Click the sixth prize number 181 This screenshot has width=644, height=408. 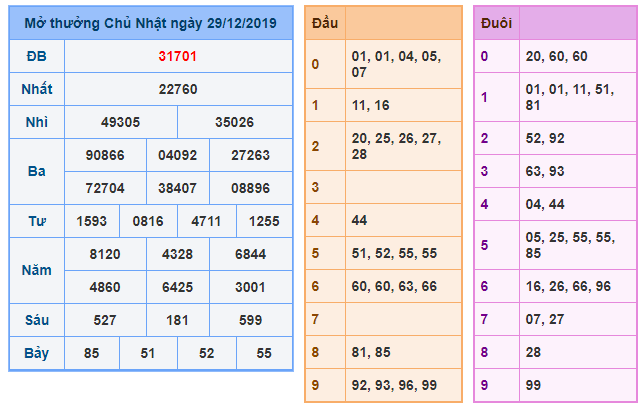178,319
